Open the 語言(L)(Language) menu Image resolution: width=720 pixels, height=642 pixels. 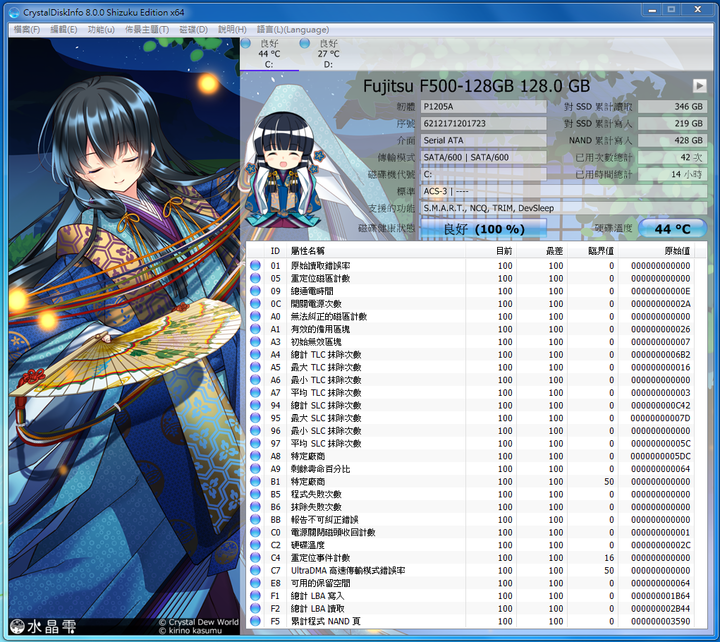(x=292, y=30)
